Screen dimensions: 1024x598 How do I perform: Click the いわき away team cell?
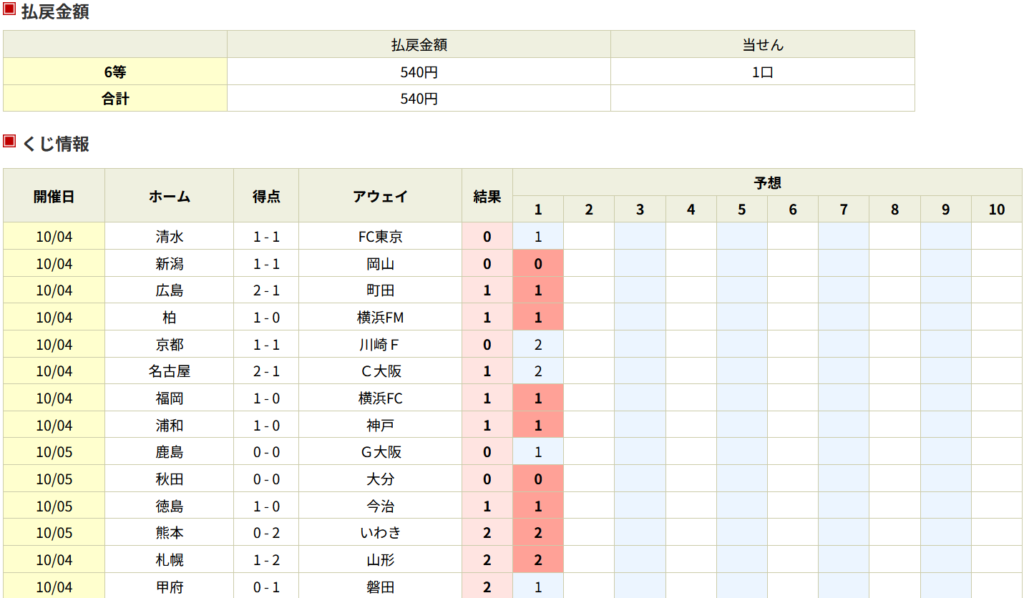(x=380, y=532)
